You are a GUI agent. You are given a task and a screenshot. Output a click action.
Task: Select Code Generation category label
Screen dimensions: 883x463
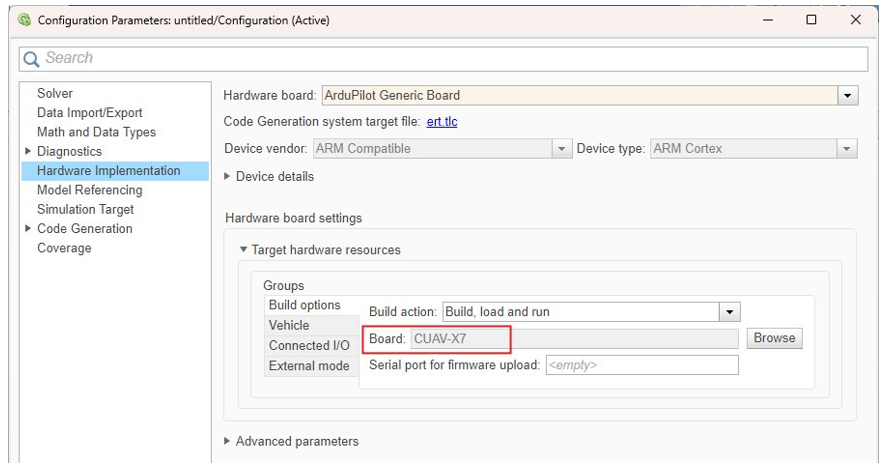(84, 229)
